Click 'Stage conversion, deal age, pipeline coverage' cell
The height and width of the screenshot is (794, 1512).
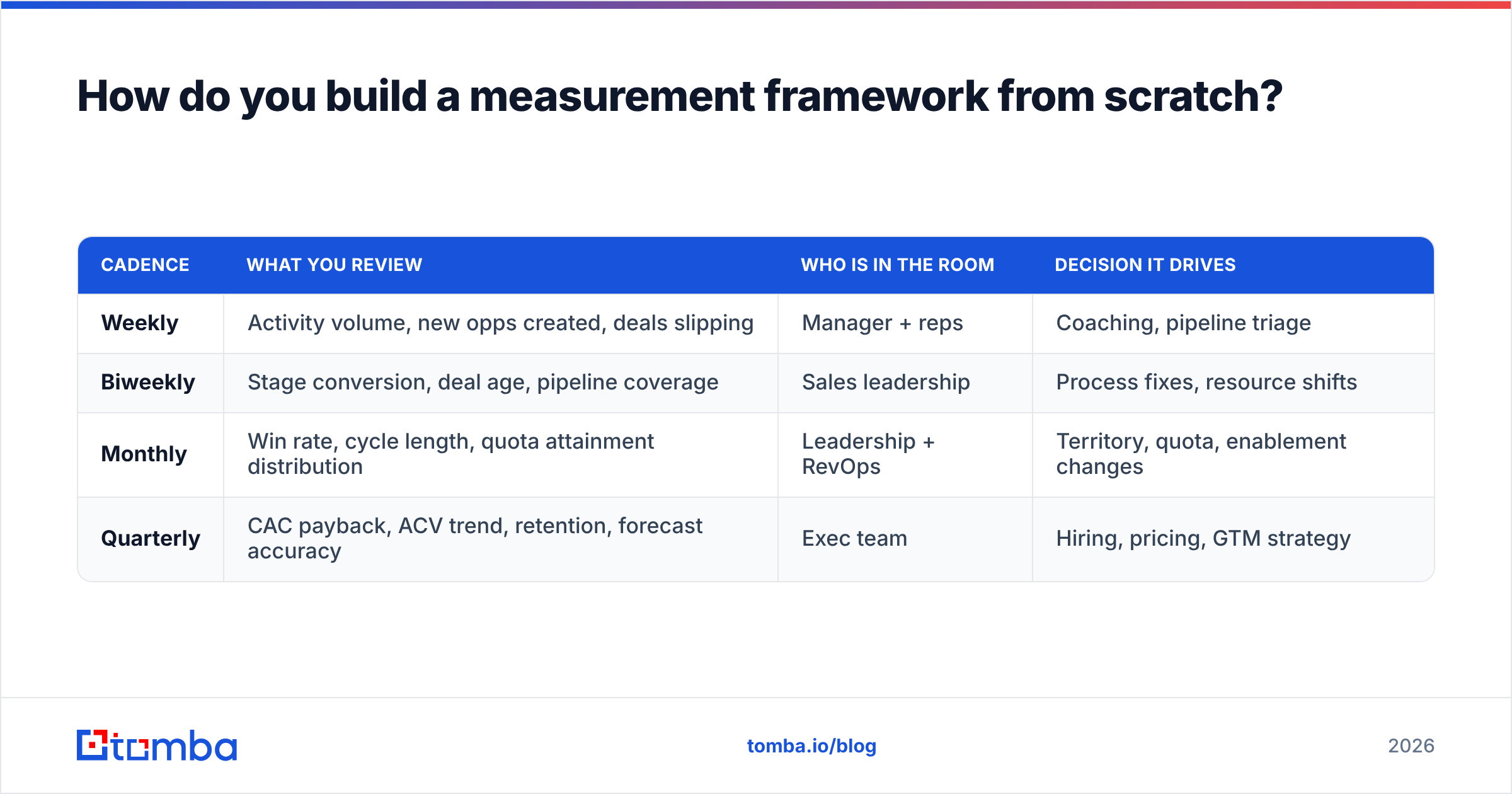(x=501, y=383)
